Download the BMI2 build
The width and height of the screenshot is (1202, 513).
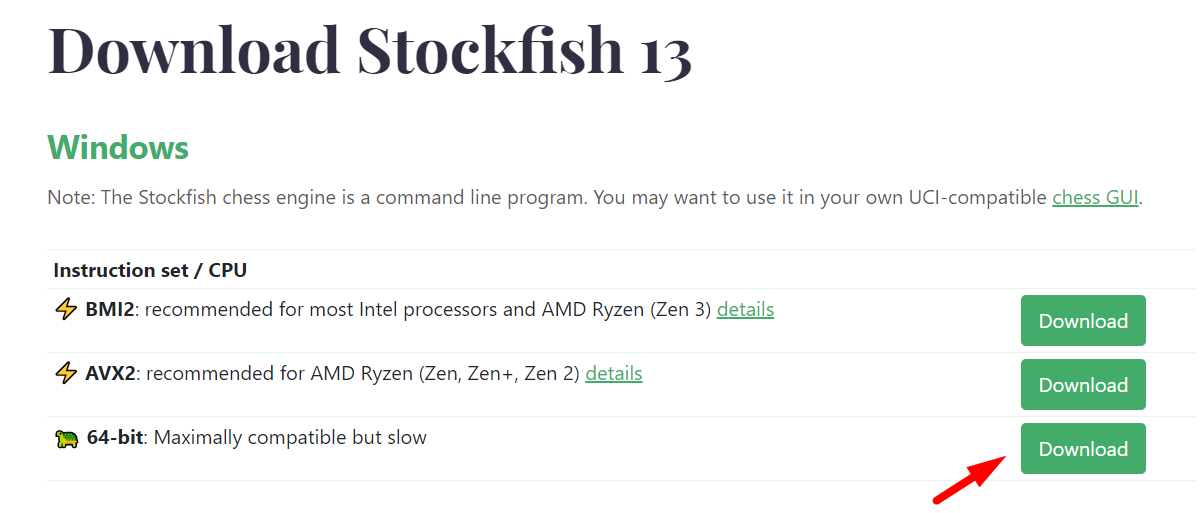tap(1083, 321)
